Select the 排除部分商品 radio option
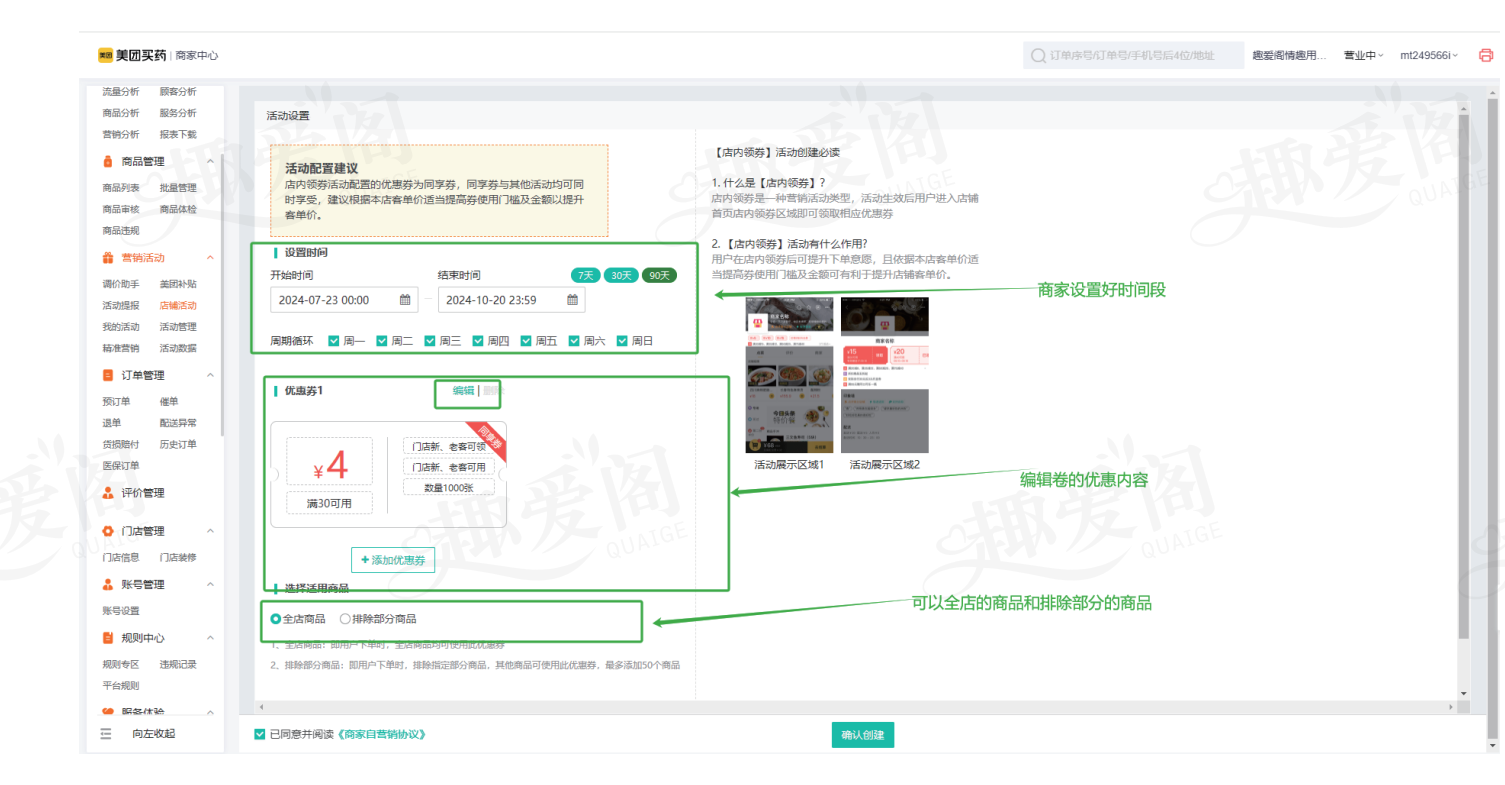1505x785 pixels. click(346, 619)
